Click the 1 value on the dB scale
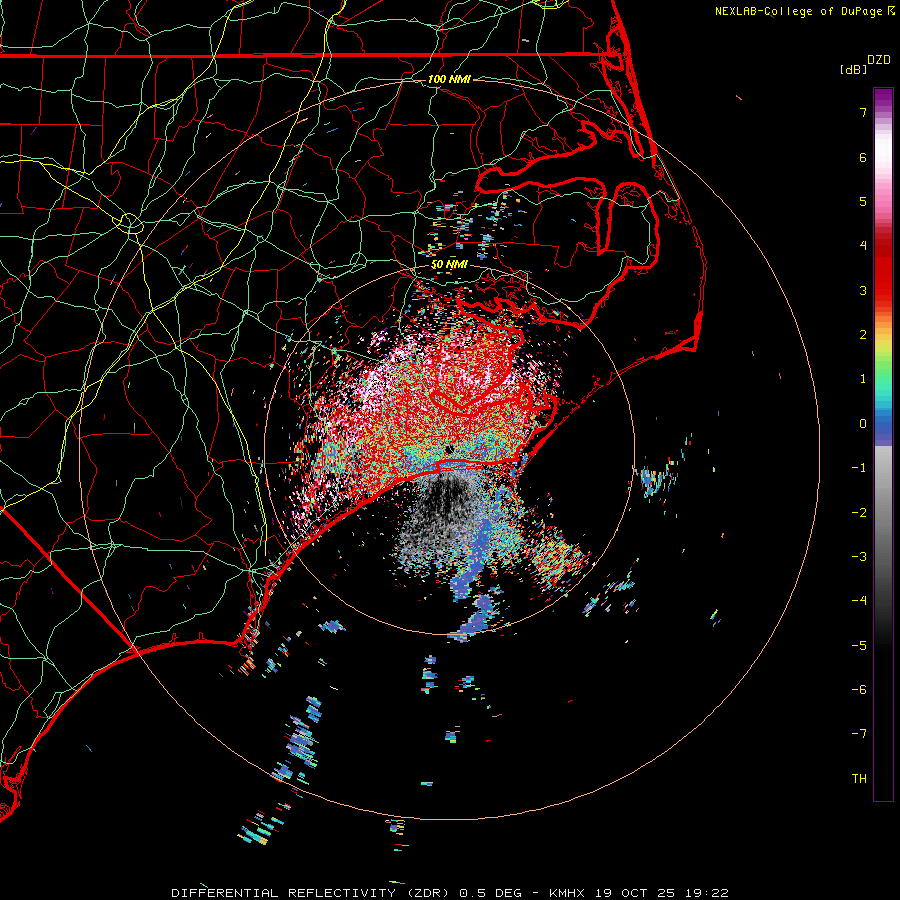The width and height of the screenshot is (900, 900). click(863, 379)
